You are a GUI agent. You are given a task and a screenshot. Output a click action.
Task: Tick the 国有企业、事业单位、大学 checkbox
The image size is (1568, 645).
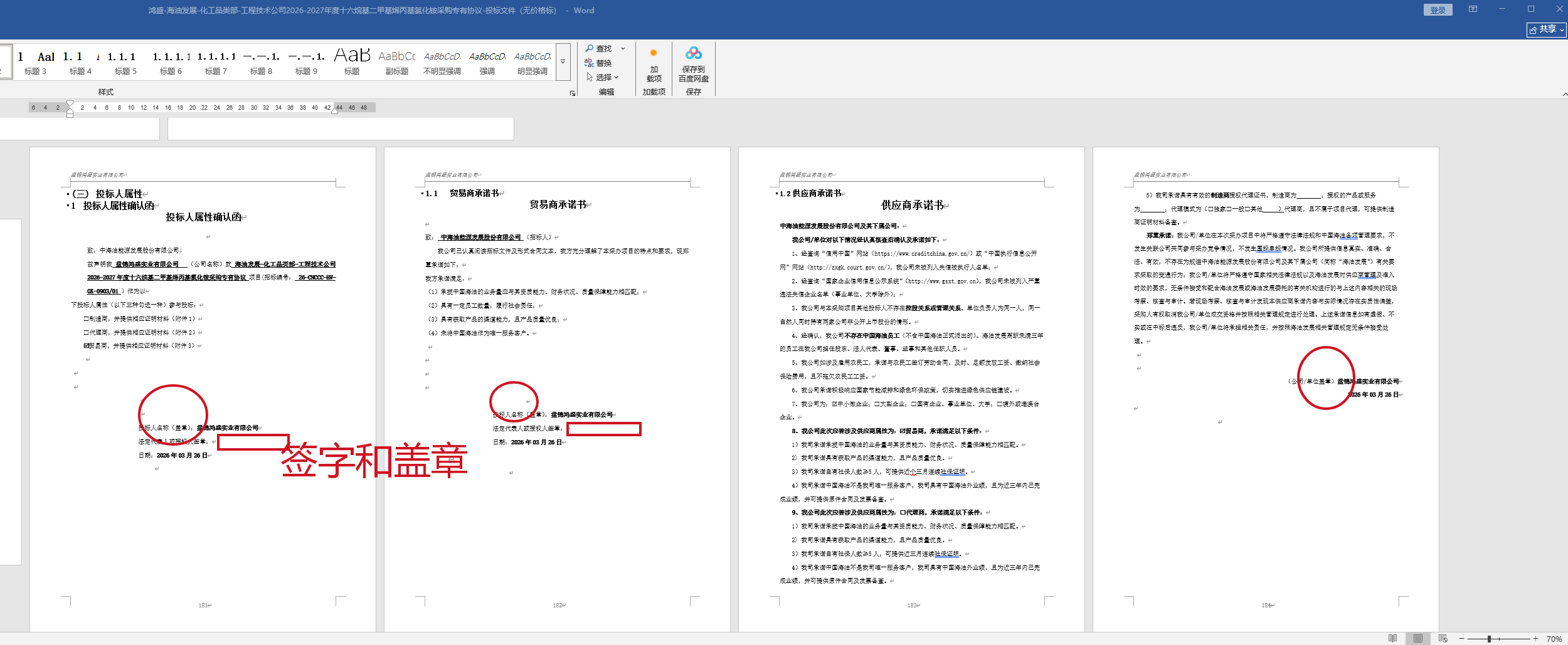914,404
